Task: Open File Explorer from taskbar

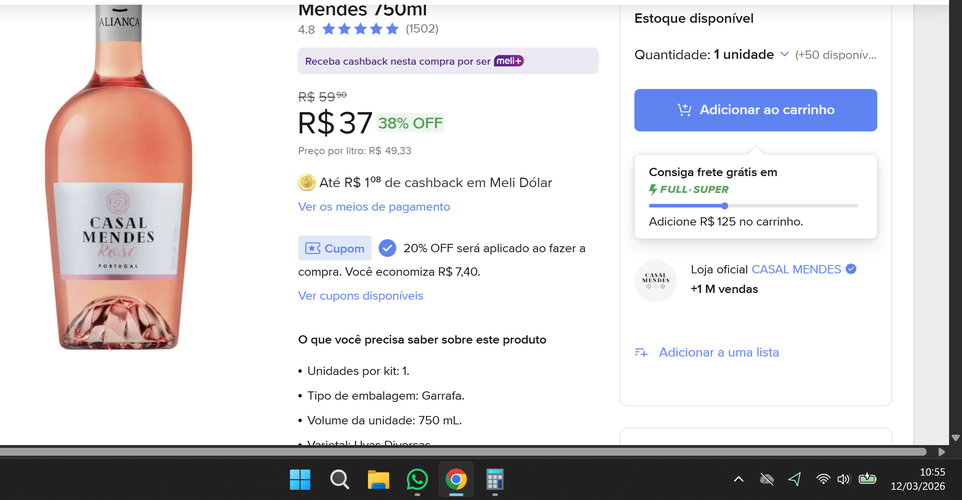Action: [378, 479]
